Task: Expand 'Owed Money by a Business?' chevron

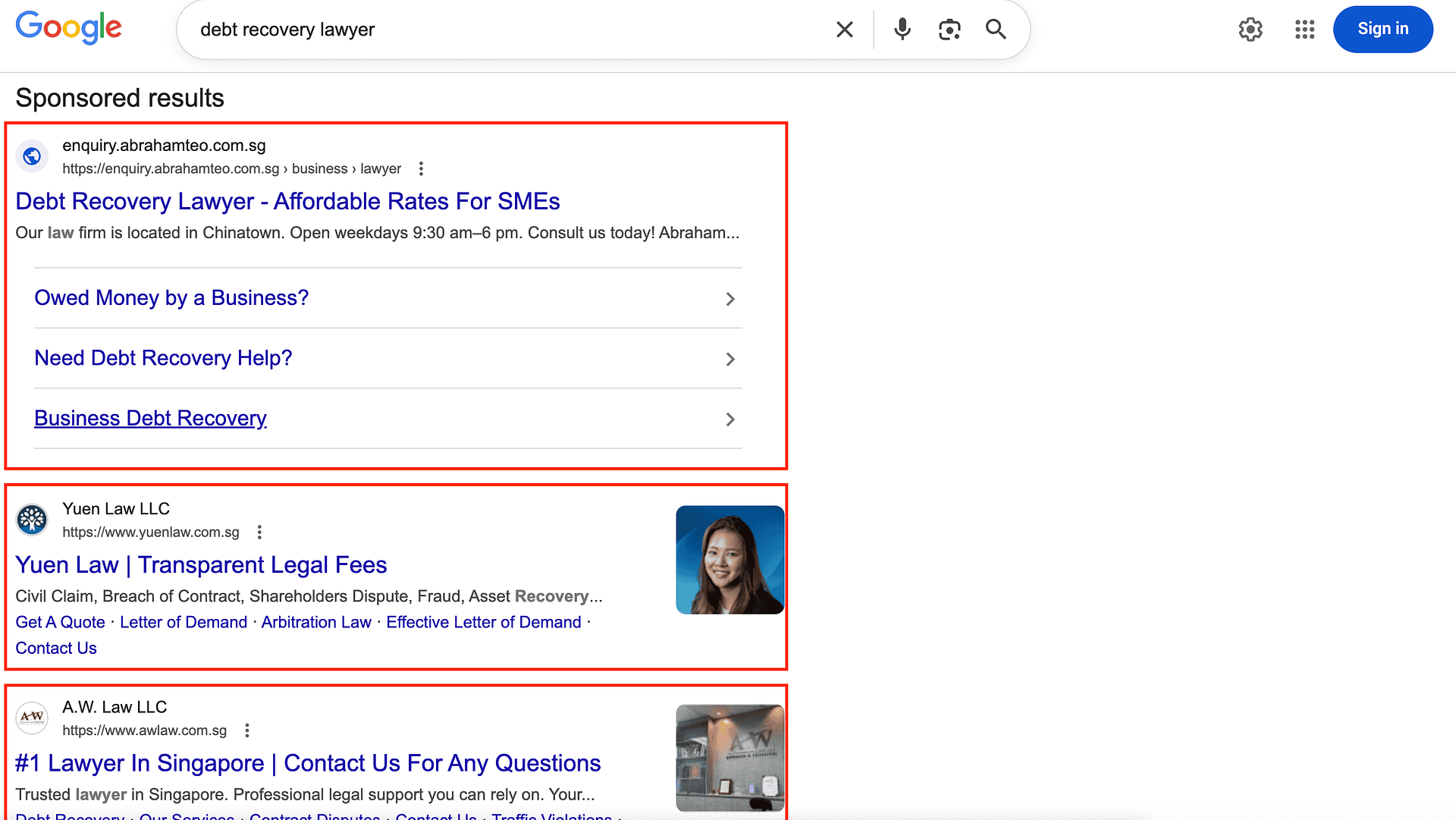Action: pos(730,299)
